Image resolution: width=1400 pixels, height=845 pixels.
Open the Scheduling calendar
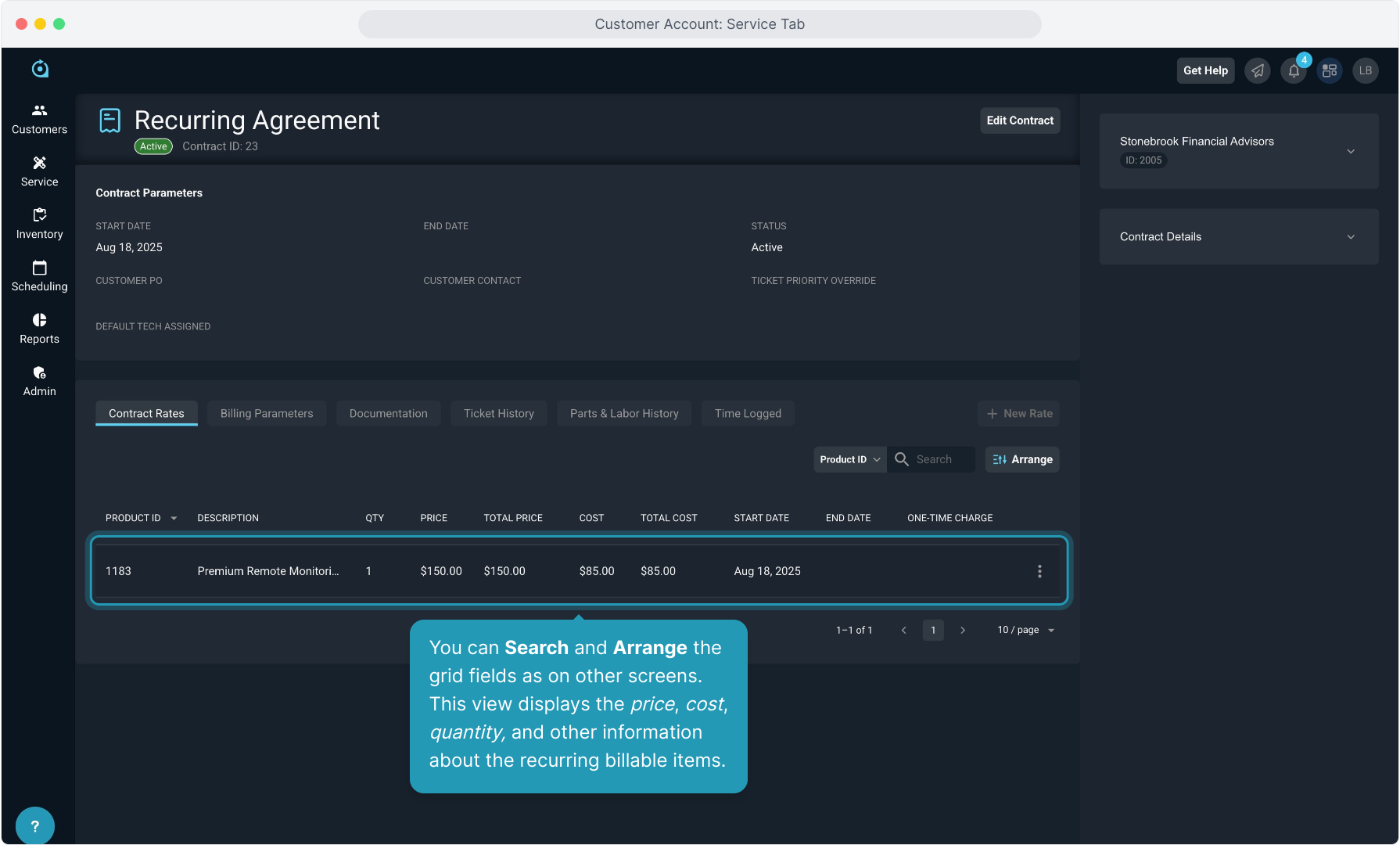coord(39,276)
